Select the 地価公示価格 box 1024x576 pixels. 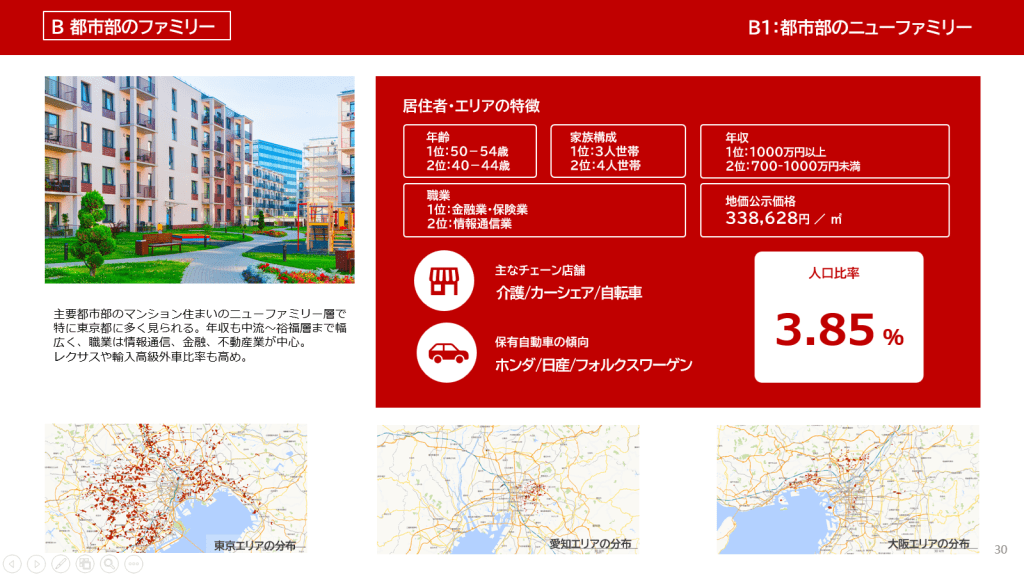pos(825,210)
